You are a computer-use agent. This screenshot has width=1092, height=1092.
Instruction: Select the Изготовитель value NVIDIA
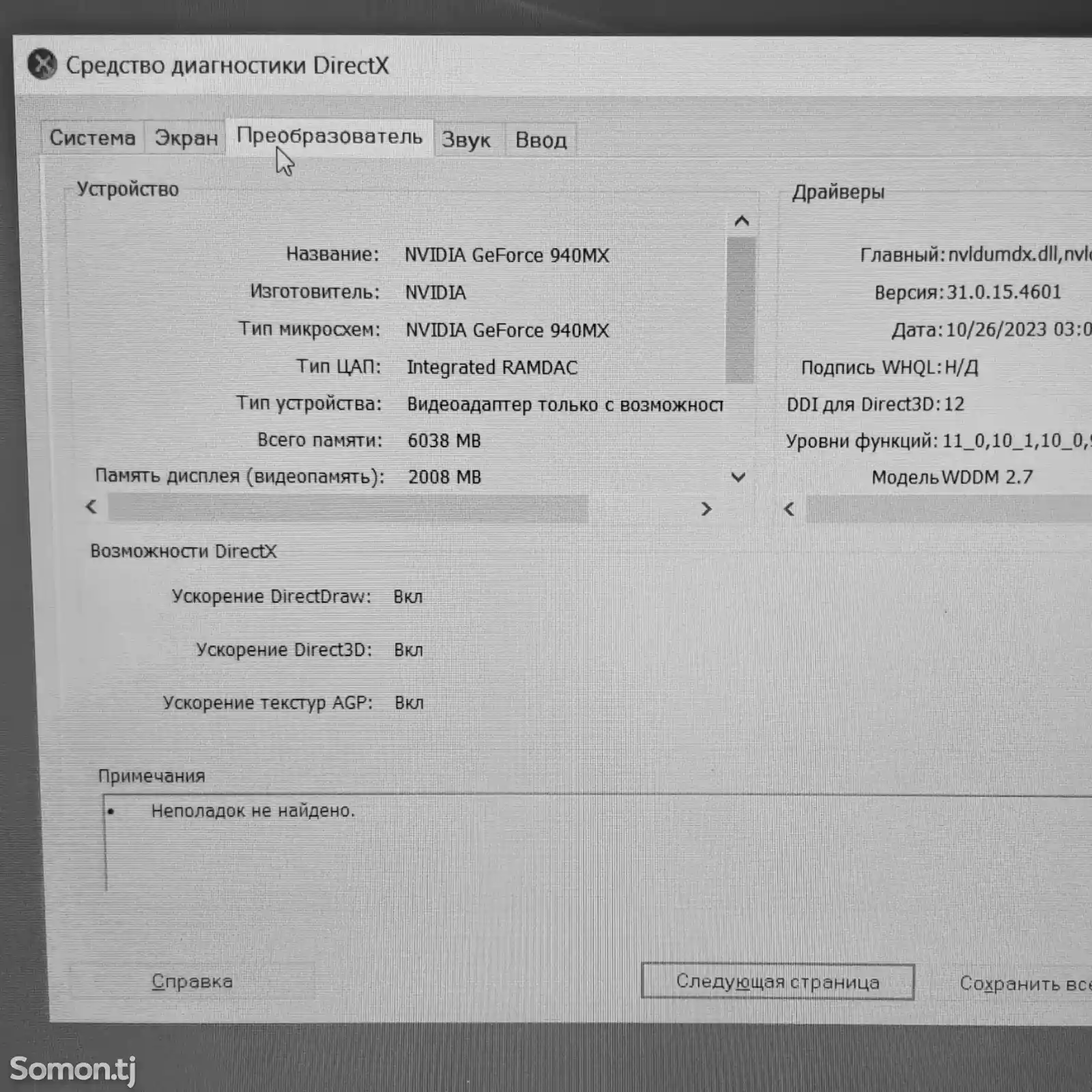pyautogui.click(x=435, y=293)
